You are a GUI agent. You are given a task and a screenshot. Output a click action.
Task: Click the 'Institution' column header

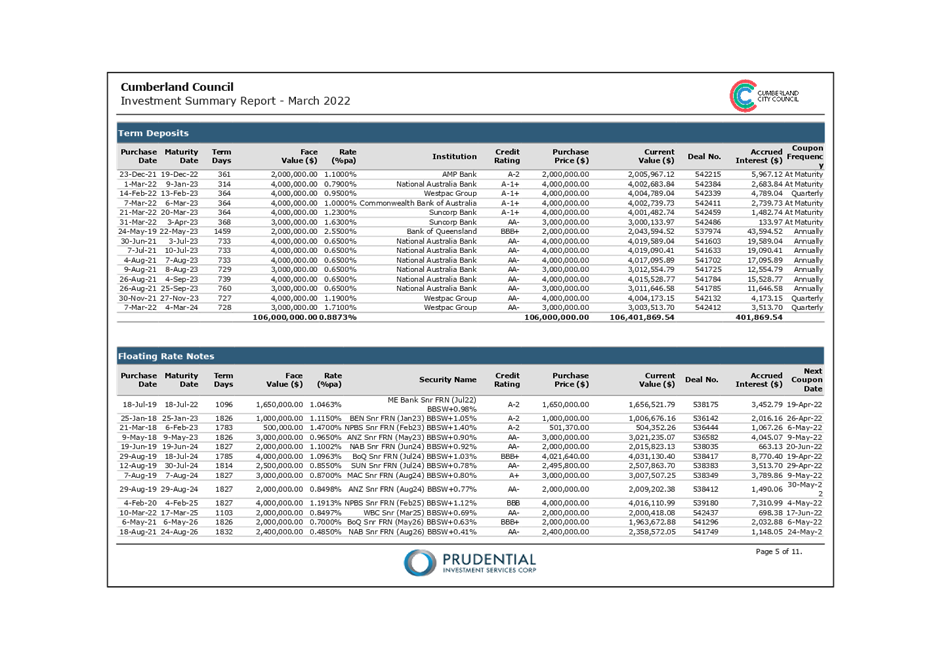tap(454, 157)
